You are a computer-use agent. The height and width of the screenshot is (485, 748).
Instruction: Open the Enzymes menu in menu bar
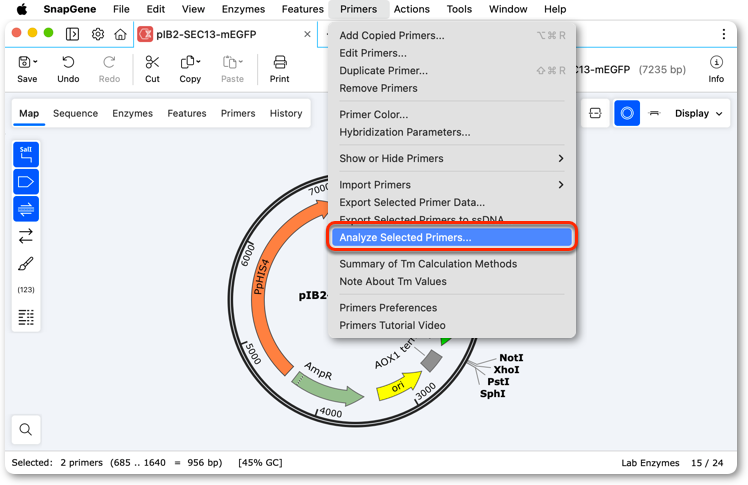[x=243, y=9]
